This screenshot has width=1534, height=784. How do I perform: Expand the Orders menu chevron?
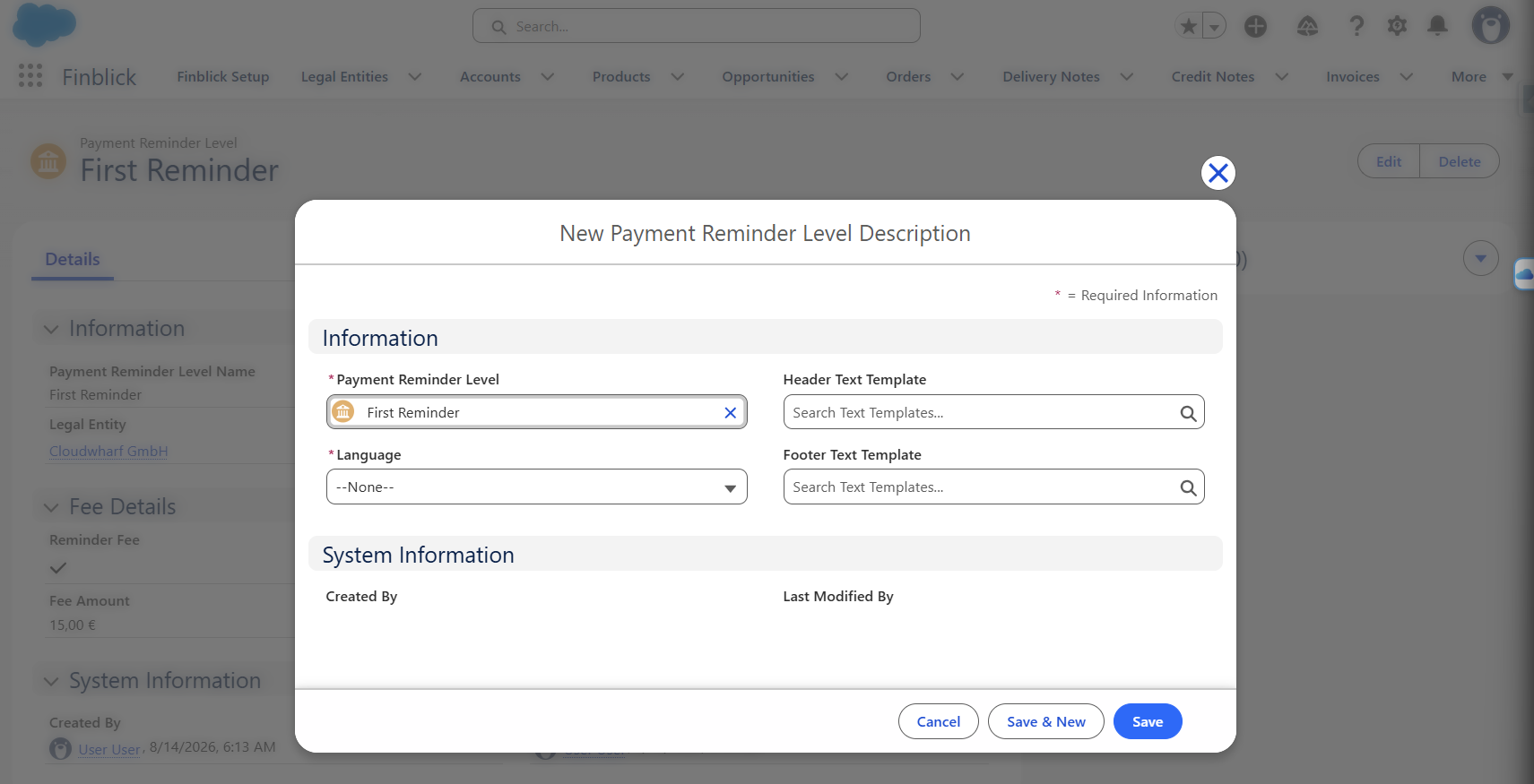tap(957, 77)
